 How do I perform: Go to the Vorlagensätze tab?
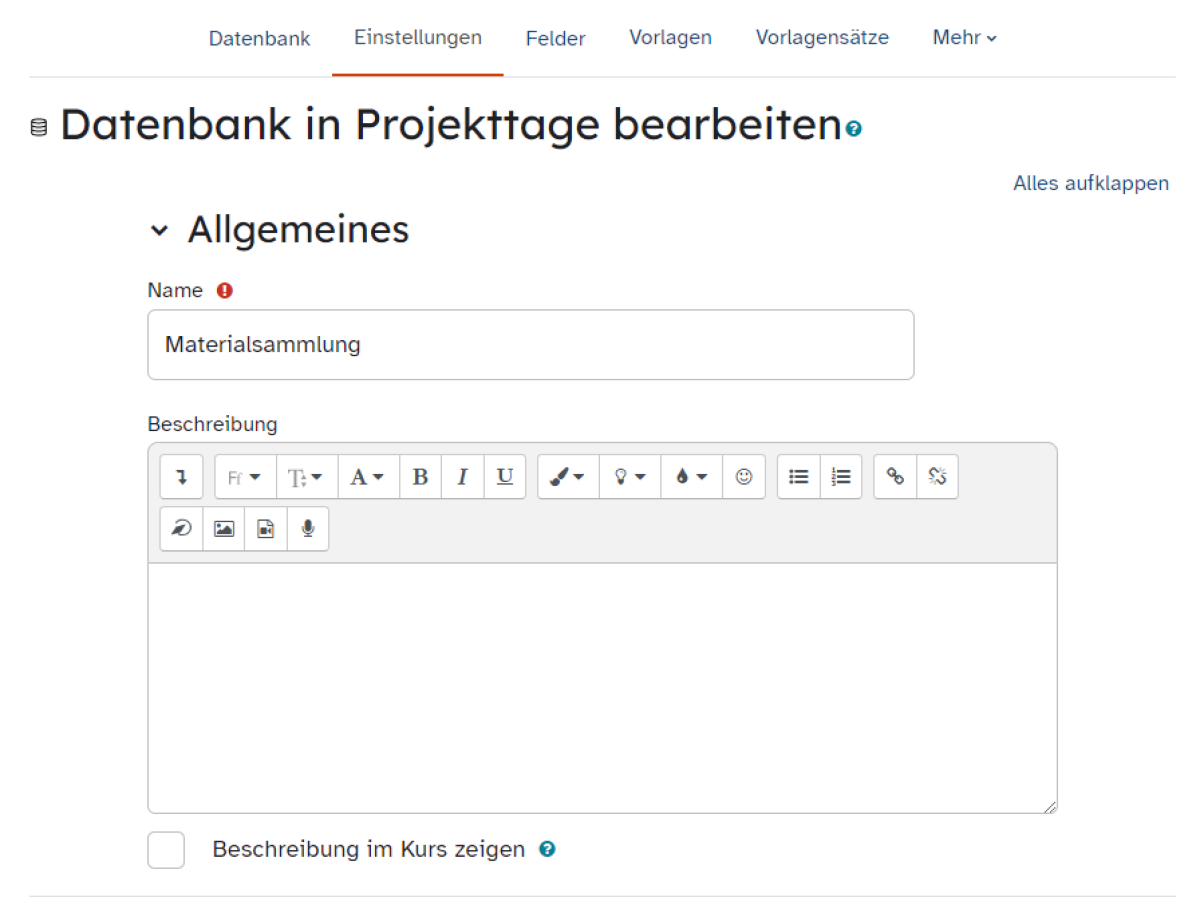(x=822, y=38)
